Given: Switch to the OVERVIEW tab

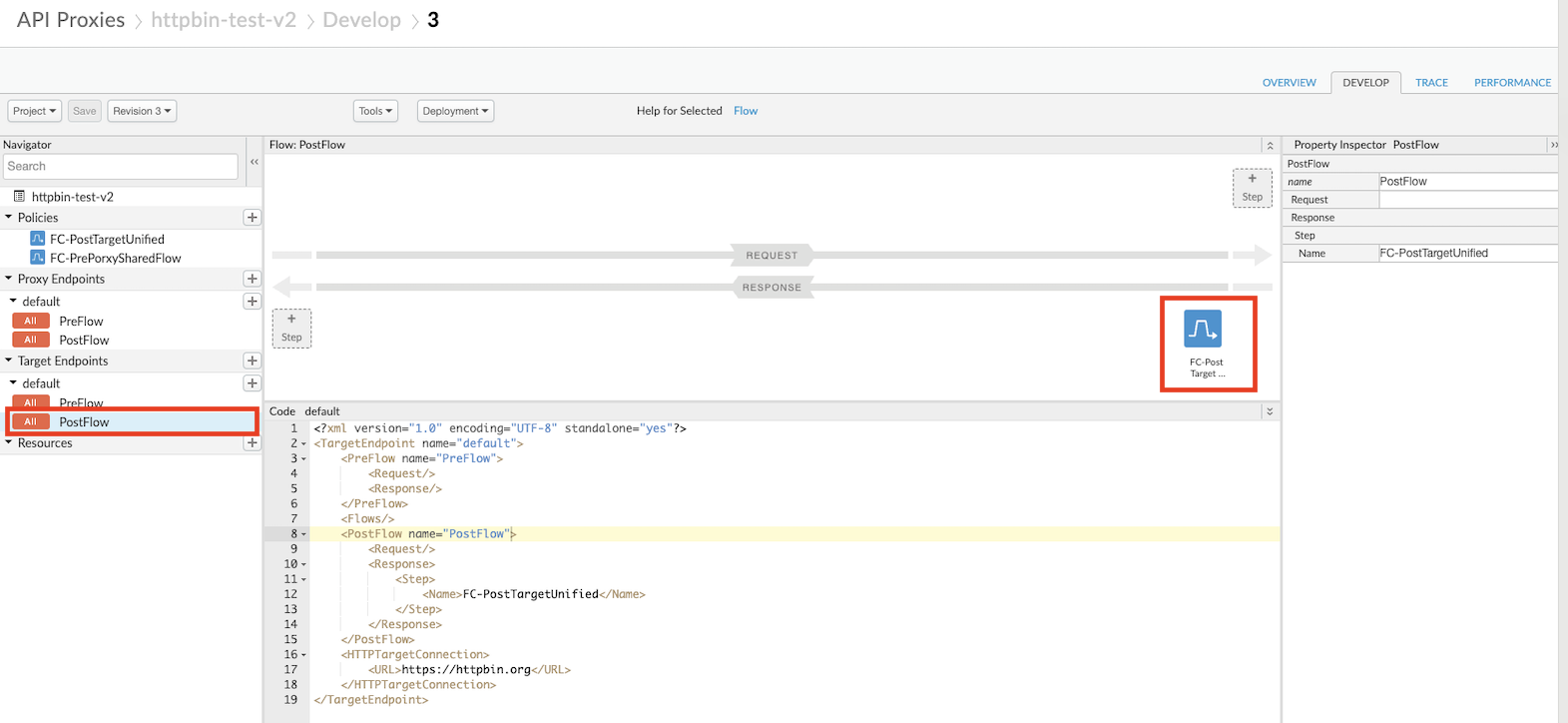Looking at the screenshot, I should pyautogui.click(x=1289, y=83).
